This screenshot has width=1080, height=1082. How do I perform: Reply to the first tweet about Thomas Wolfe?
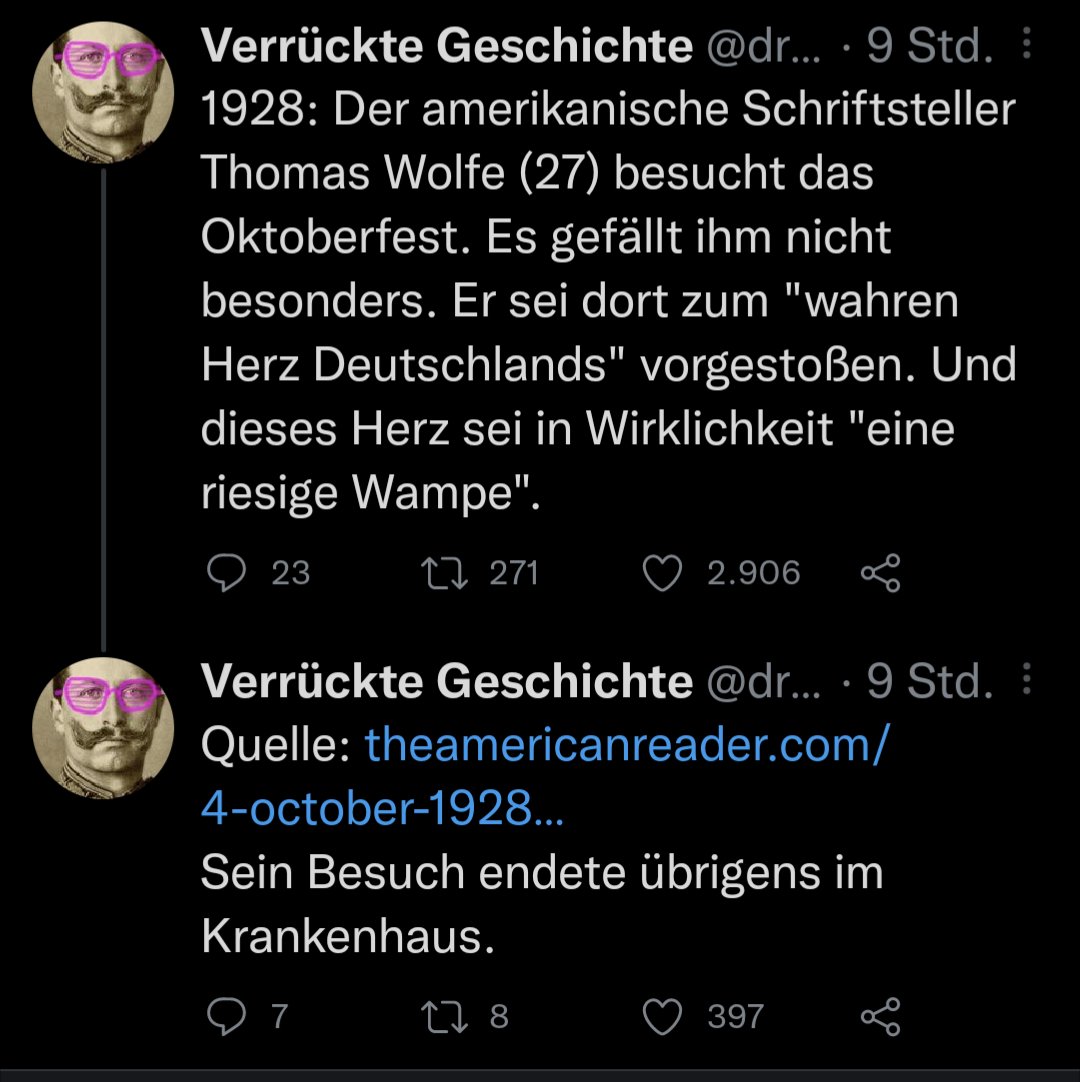(226, 573)
